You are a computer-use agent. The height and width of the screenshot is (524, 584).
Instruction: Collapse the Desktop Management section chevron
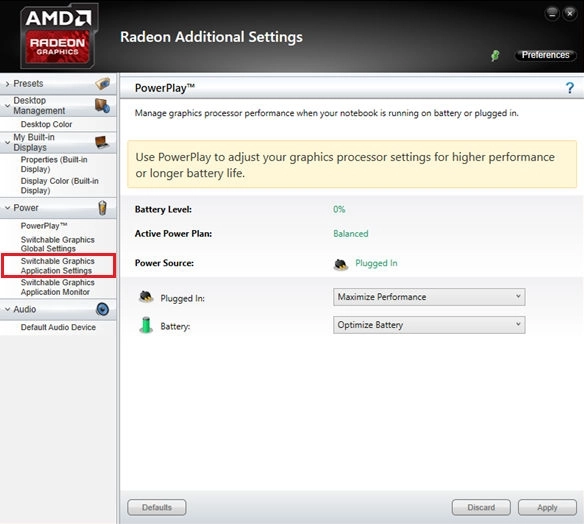(7, 106)
